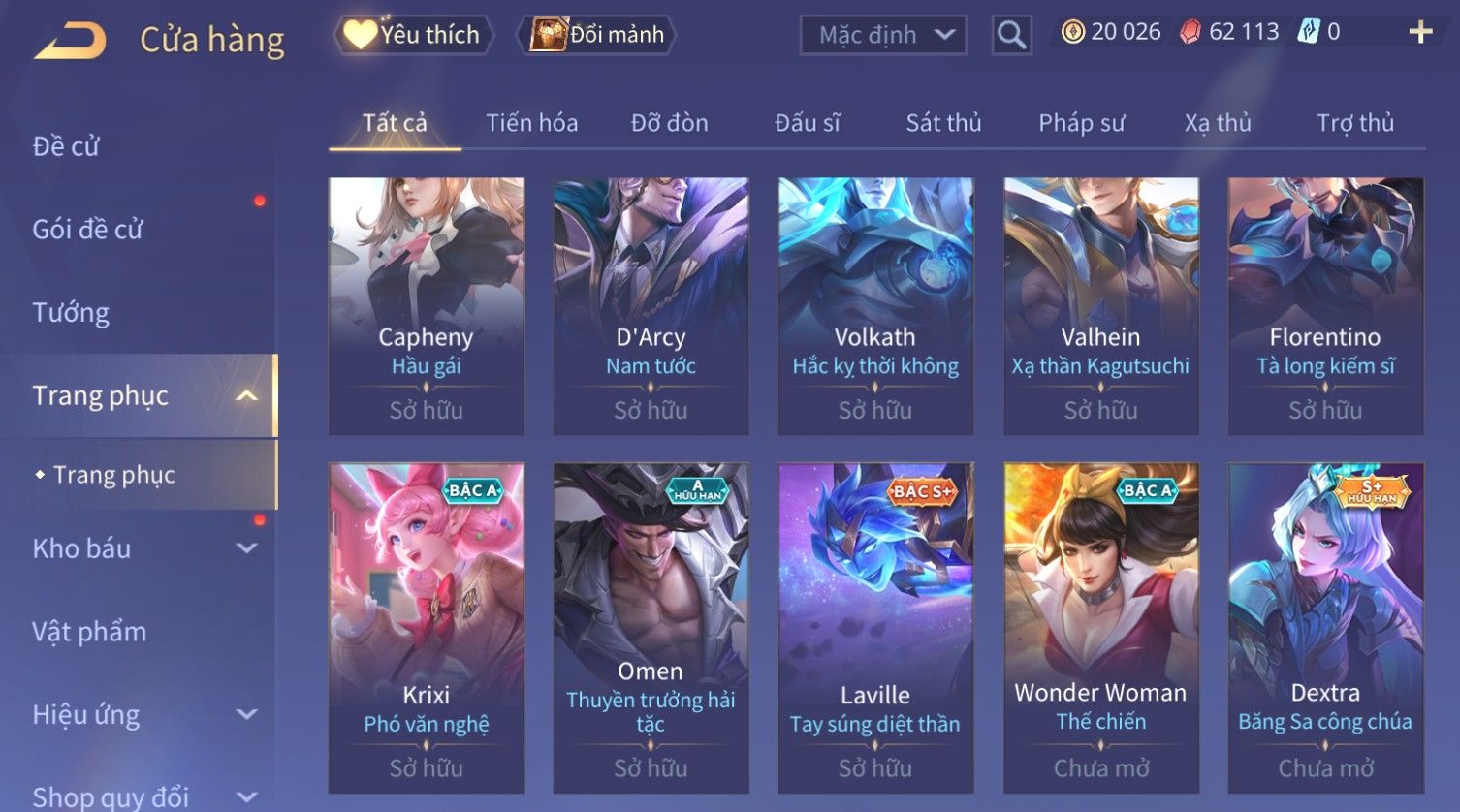Viewport: 1460px width, 812px height.
Task: Click the red ruby currency icon
Action: (x=1190, y=33)
